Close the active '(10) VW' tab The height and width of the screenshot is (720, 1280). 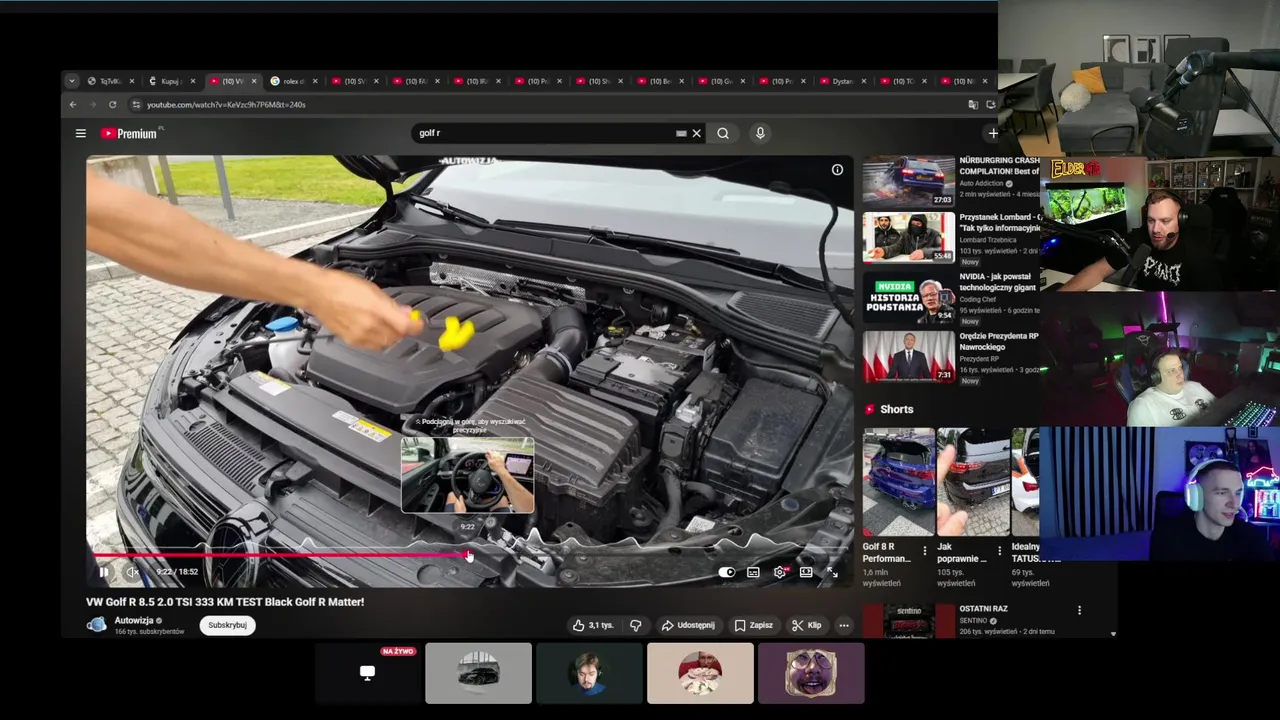point(254,81)
